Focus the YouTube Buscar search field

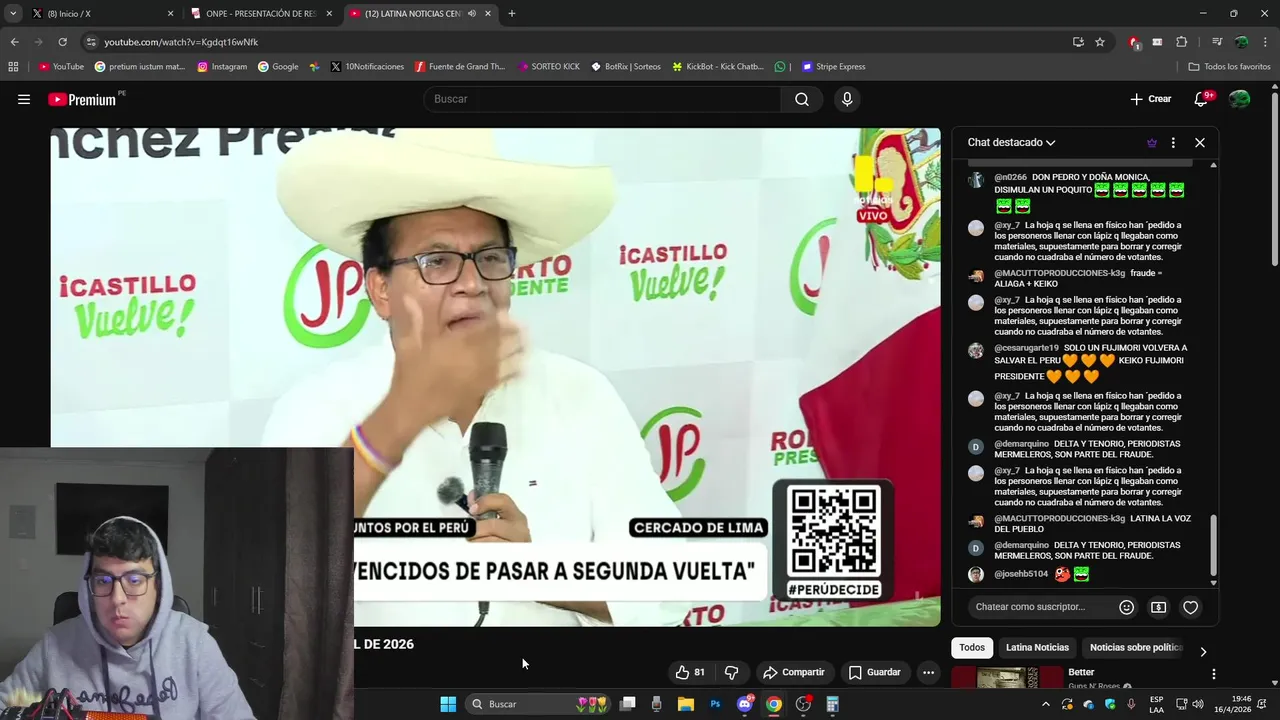point(603,99)
